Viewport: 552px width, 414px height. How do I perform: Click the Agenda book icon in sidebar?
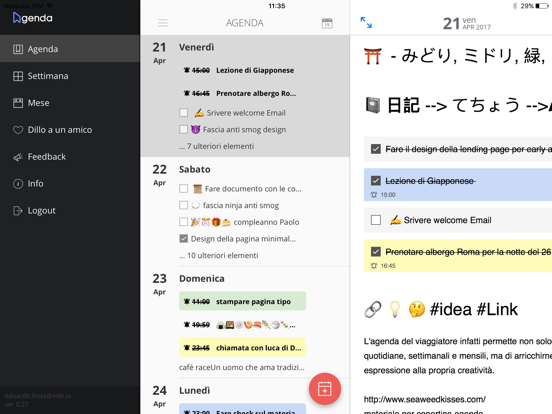point(18,49)
